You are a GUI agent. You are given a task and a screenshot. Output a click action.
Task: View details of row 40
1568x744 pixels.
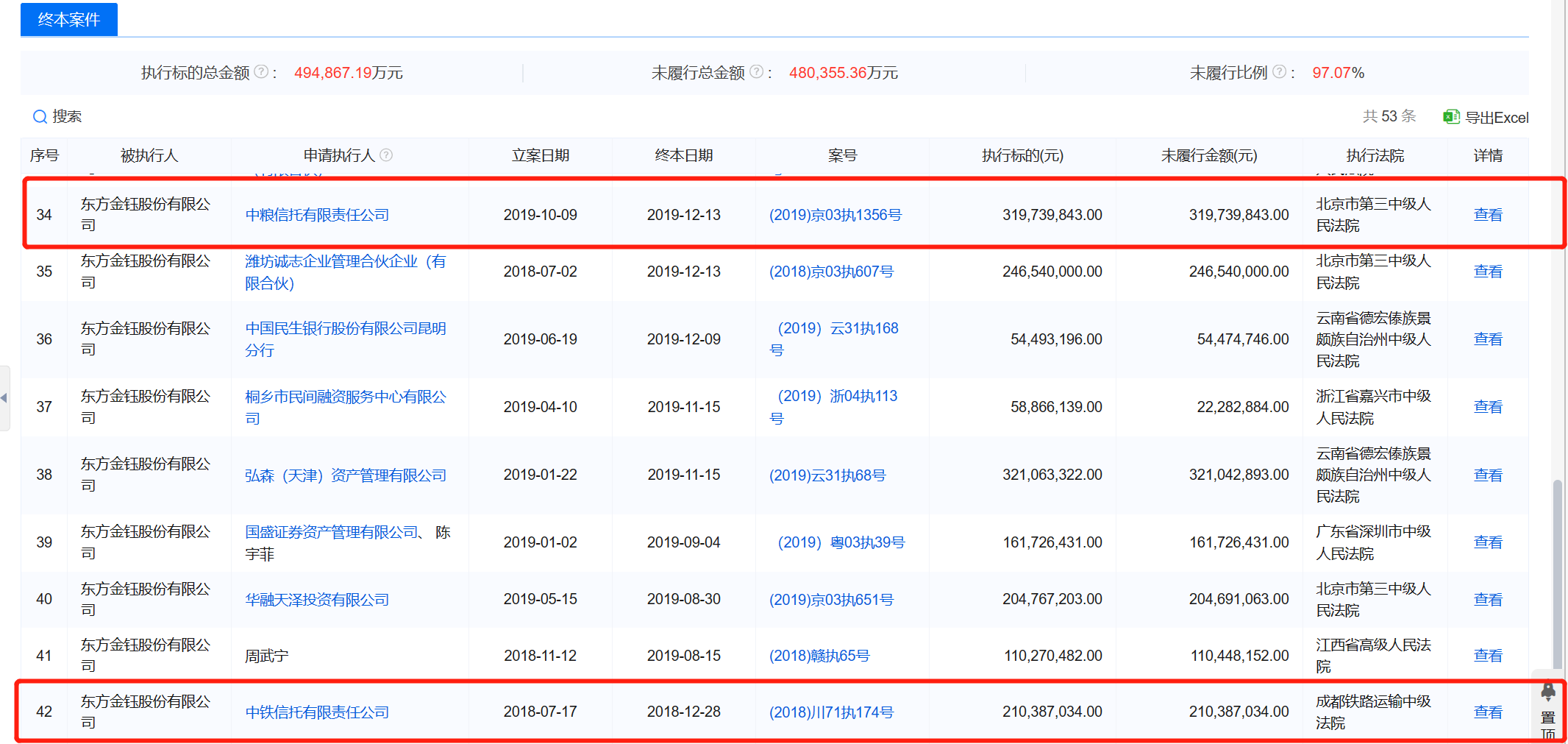click(1488, 600)
